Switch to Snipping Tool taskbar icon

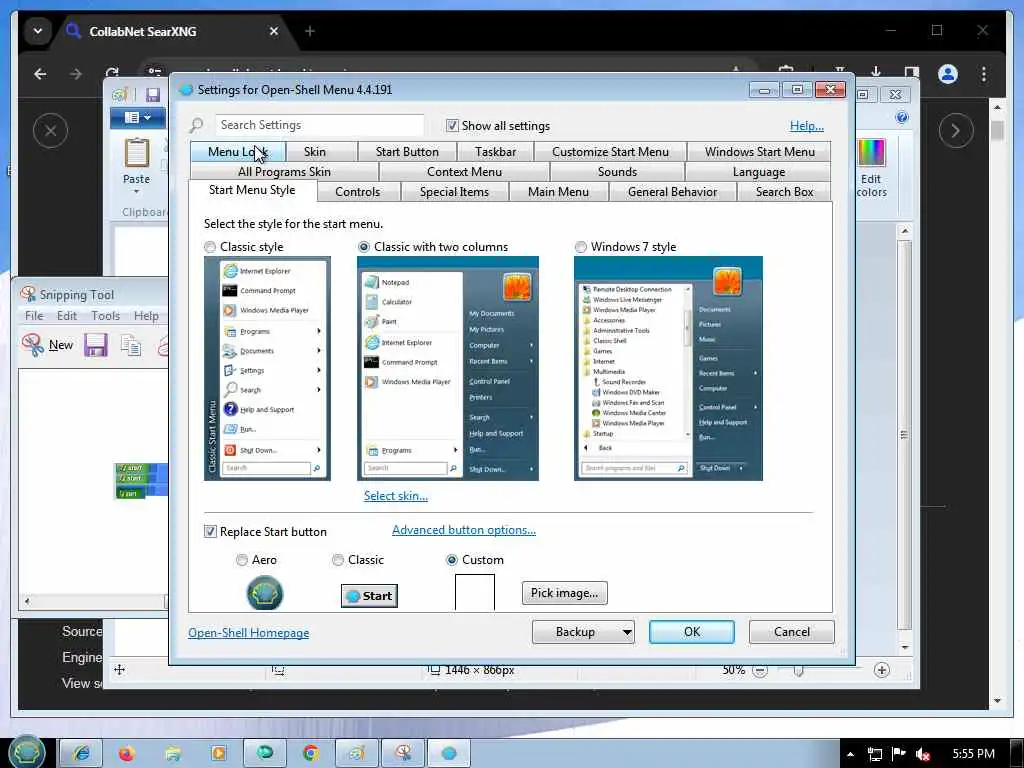pos(403,753)
